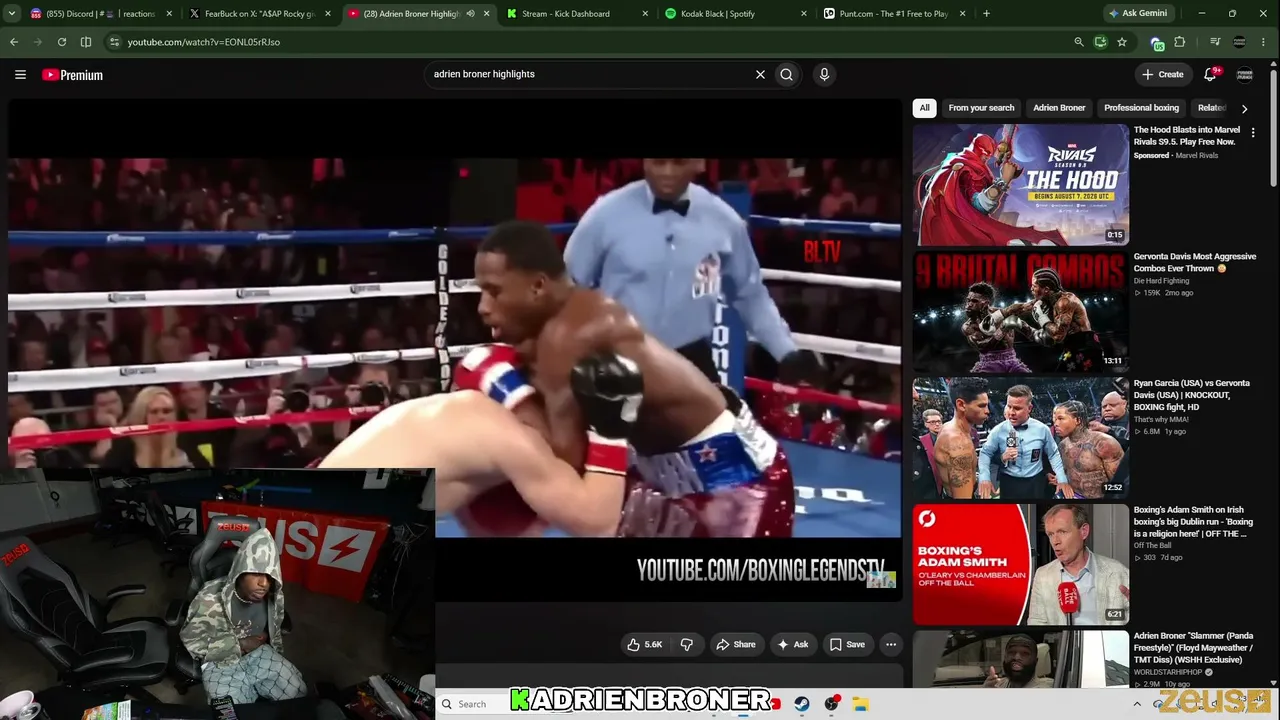1280x720 pixels.
Task: Reload the current page
Action: click(x=62, y=42)
